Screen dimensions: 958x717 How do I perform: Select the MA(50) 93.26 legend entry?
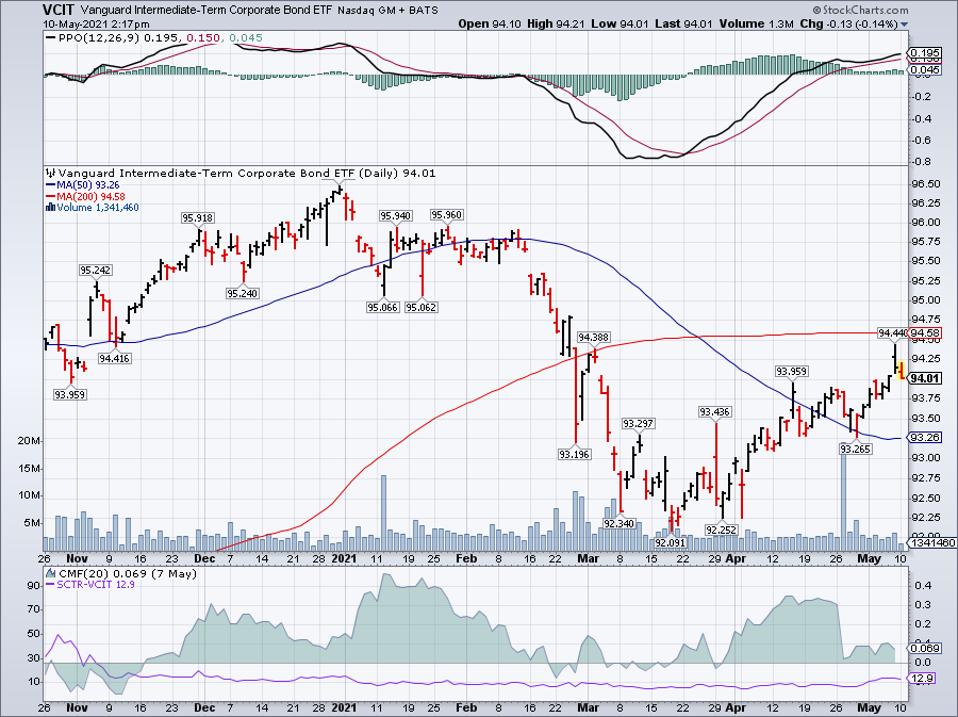click(82, 184)
